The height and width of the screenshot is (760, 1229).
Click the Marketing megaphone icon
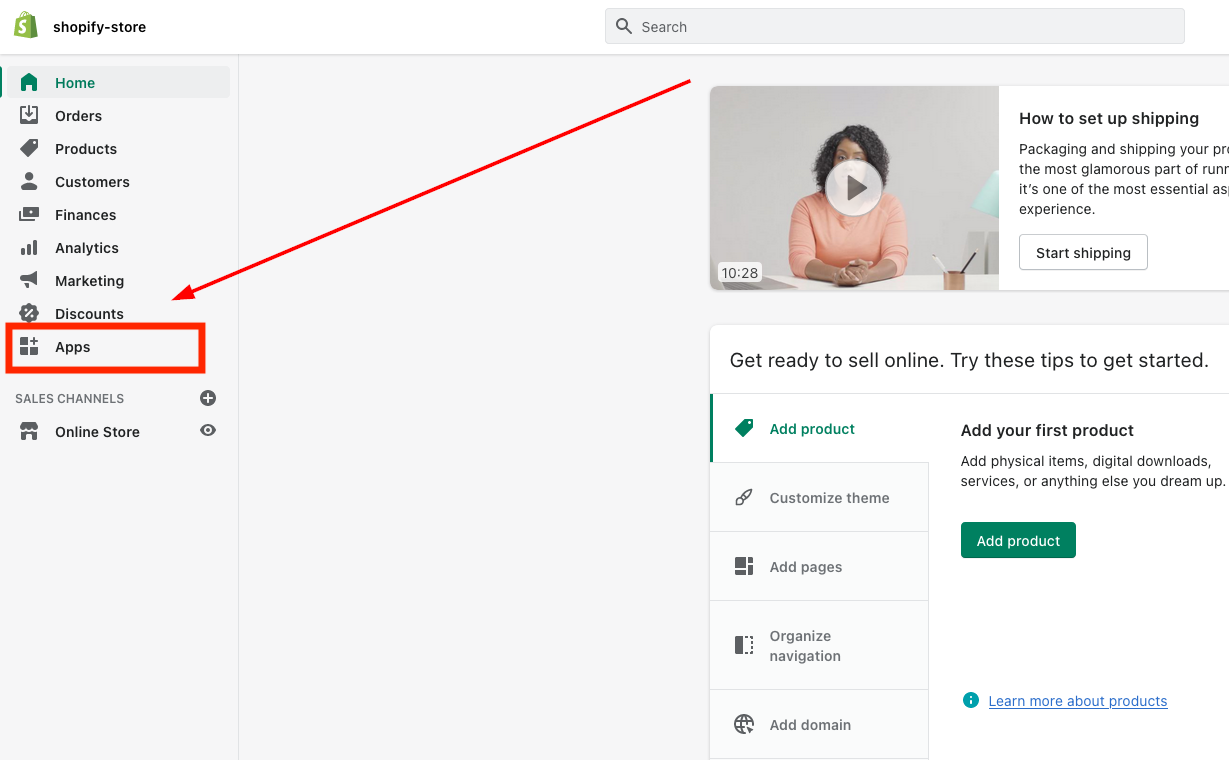pyautogui.click(x=29, y=280)
